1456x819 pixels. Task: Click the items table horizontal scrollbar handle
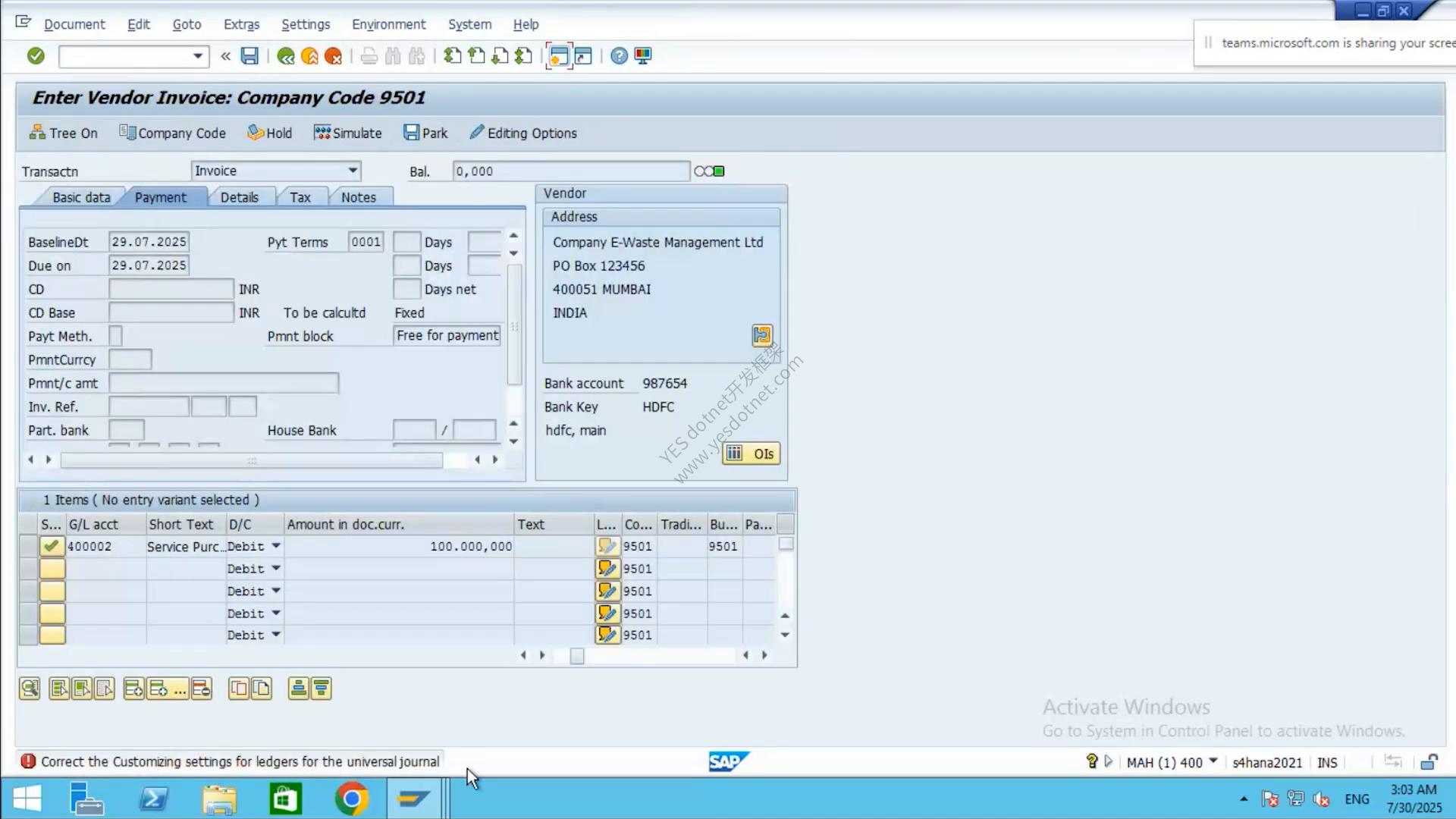(x=577, y=656)
